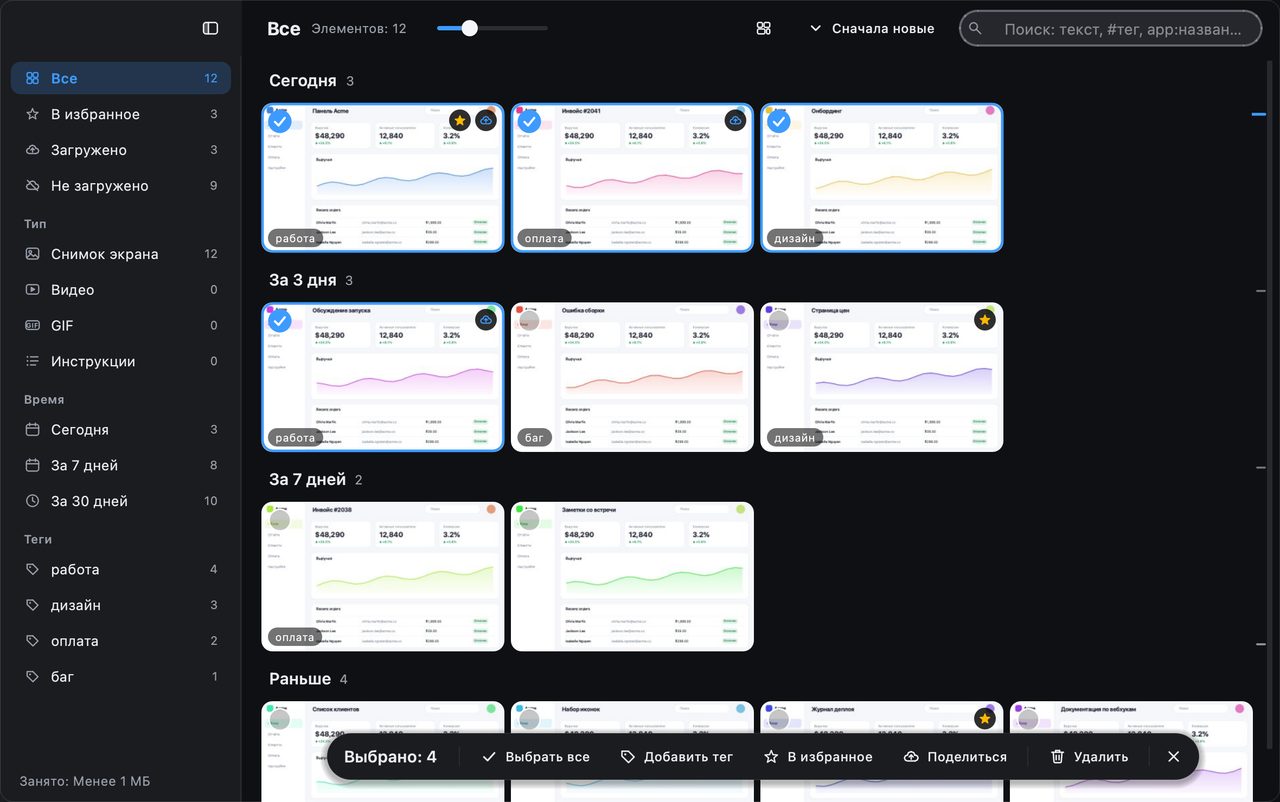The width and height of the screenshot is (1280, 802).
Task: Click the star badge on Журнал деплоев
Action: coord(985,719)
